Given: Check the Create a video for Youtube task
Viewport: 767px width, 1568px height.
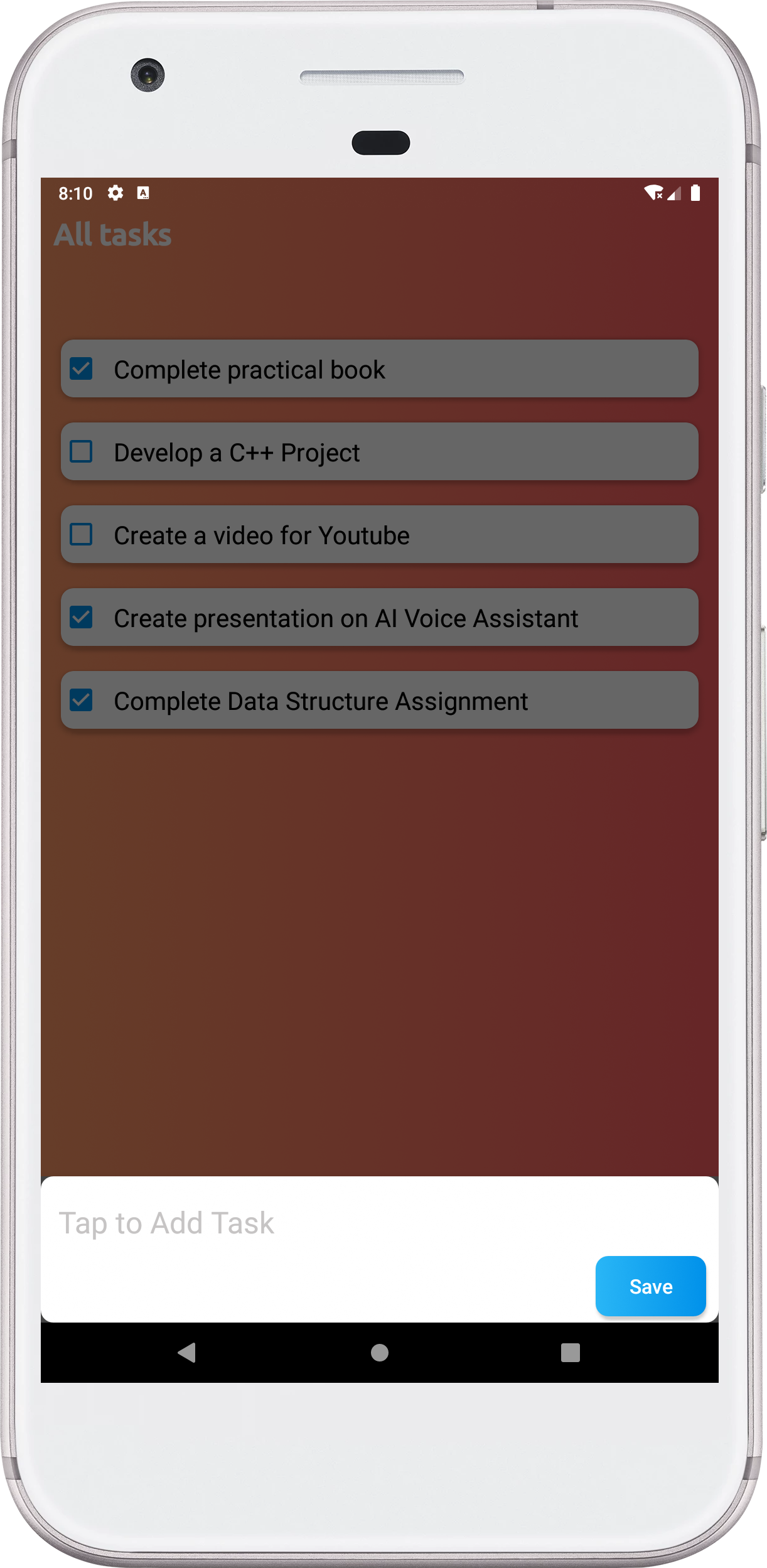Looking at the screenshot, I should point(82,535).
